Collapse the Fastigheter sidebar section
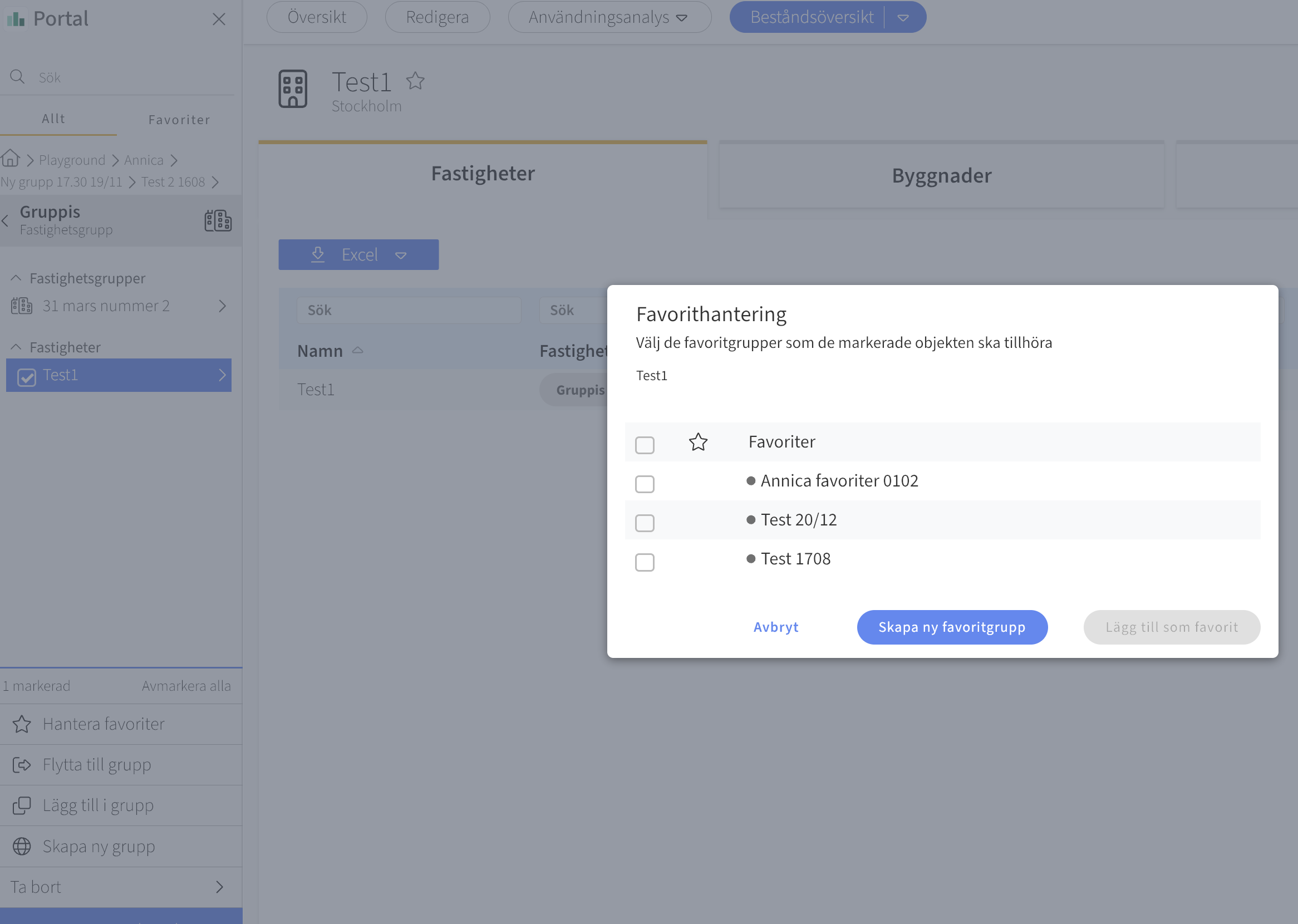Screen dimensions: 1298x924 [16, 347]
